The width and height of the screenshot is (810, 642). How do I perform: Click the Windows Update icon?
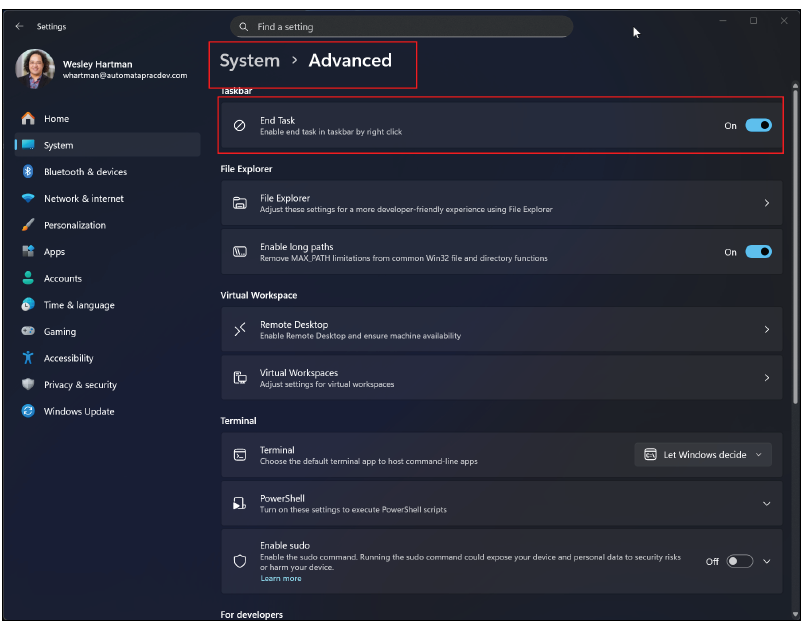[x=28, y=411]
